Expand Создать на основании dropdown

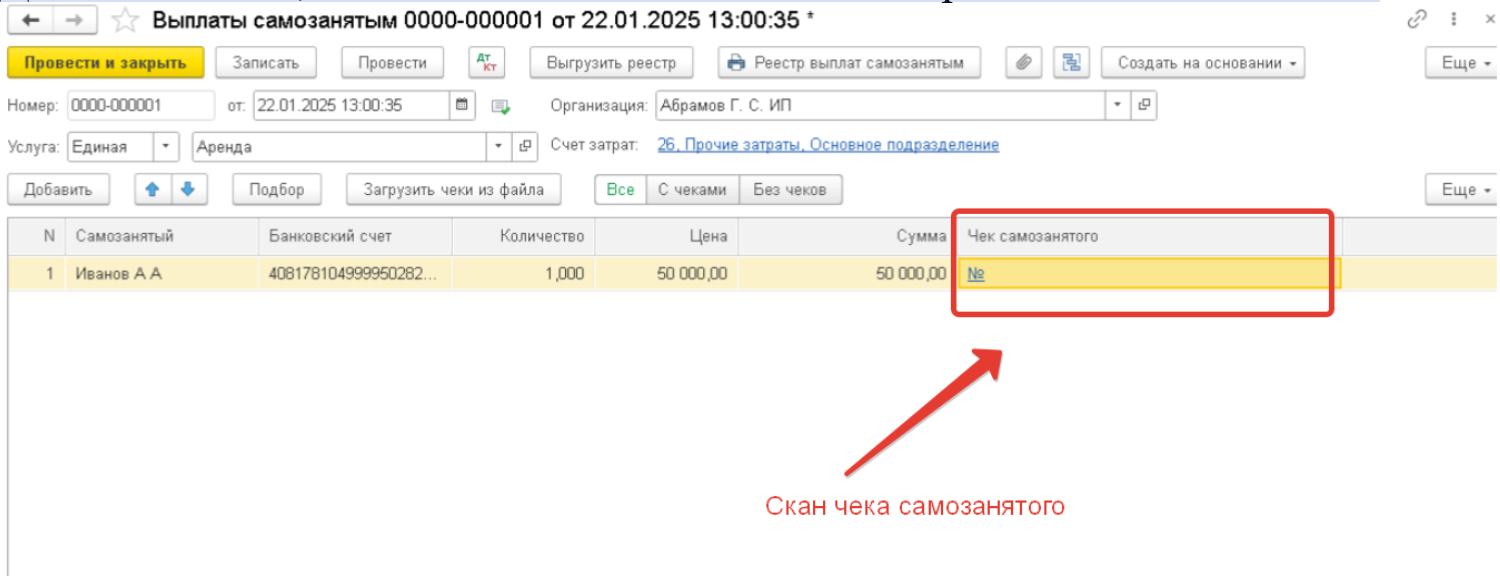[1204, 62]
